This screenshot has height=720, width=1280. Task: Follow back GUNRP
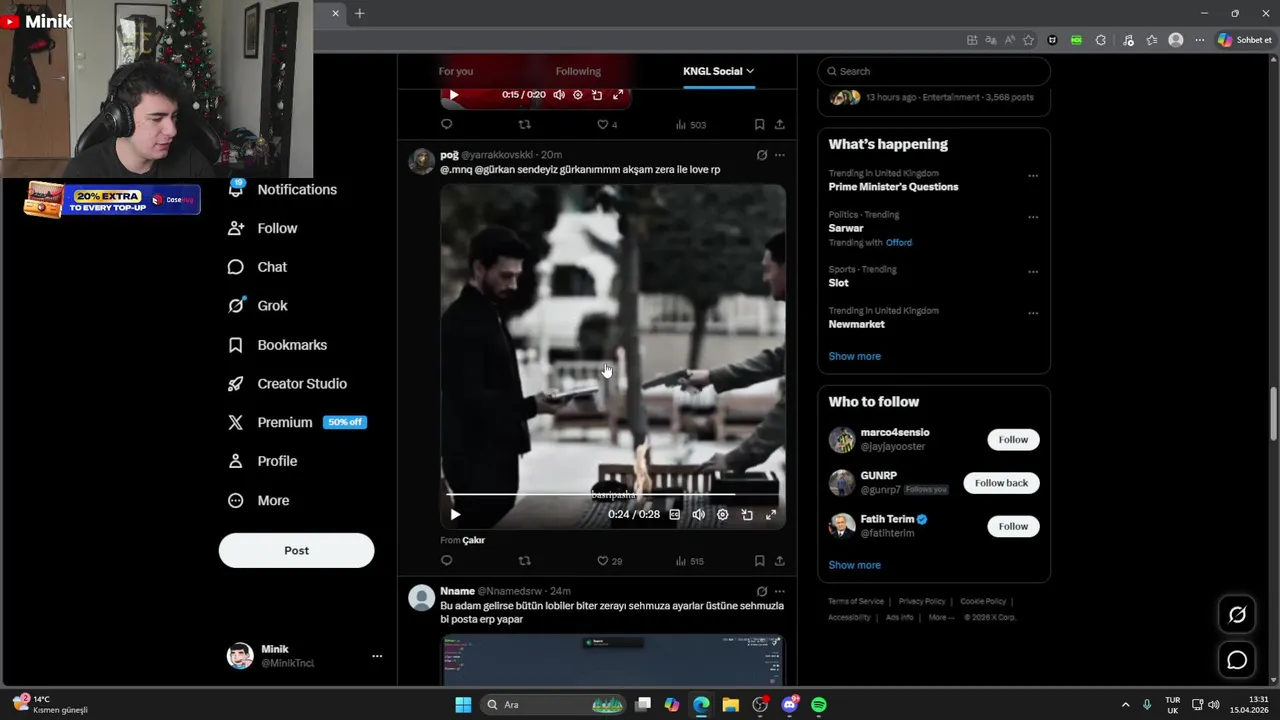click(1001, 483)
